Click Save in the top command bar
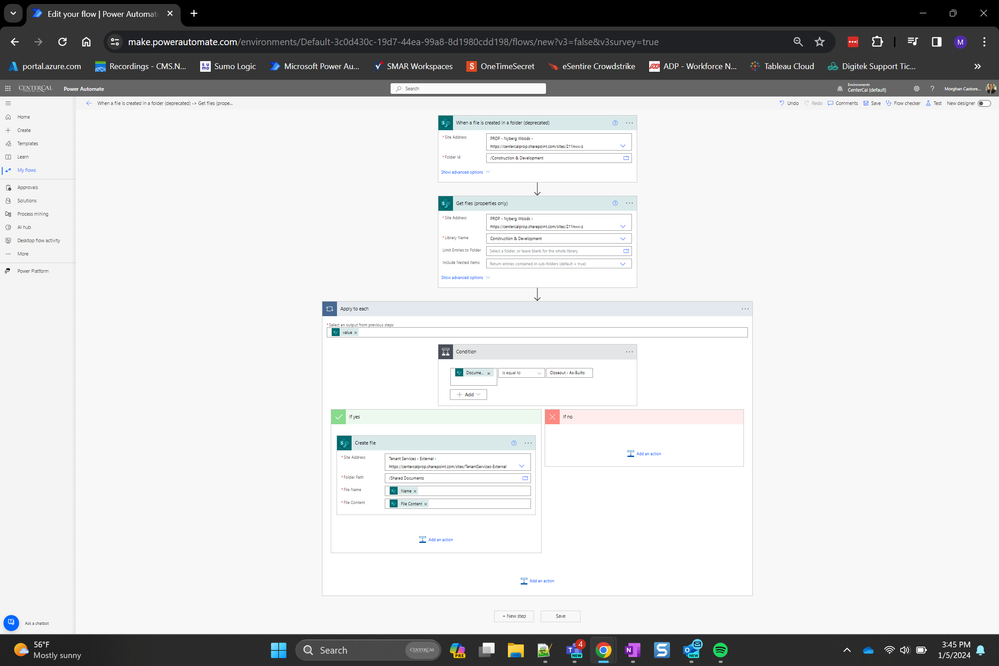 [x=872, y=103]
